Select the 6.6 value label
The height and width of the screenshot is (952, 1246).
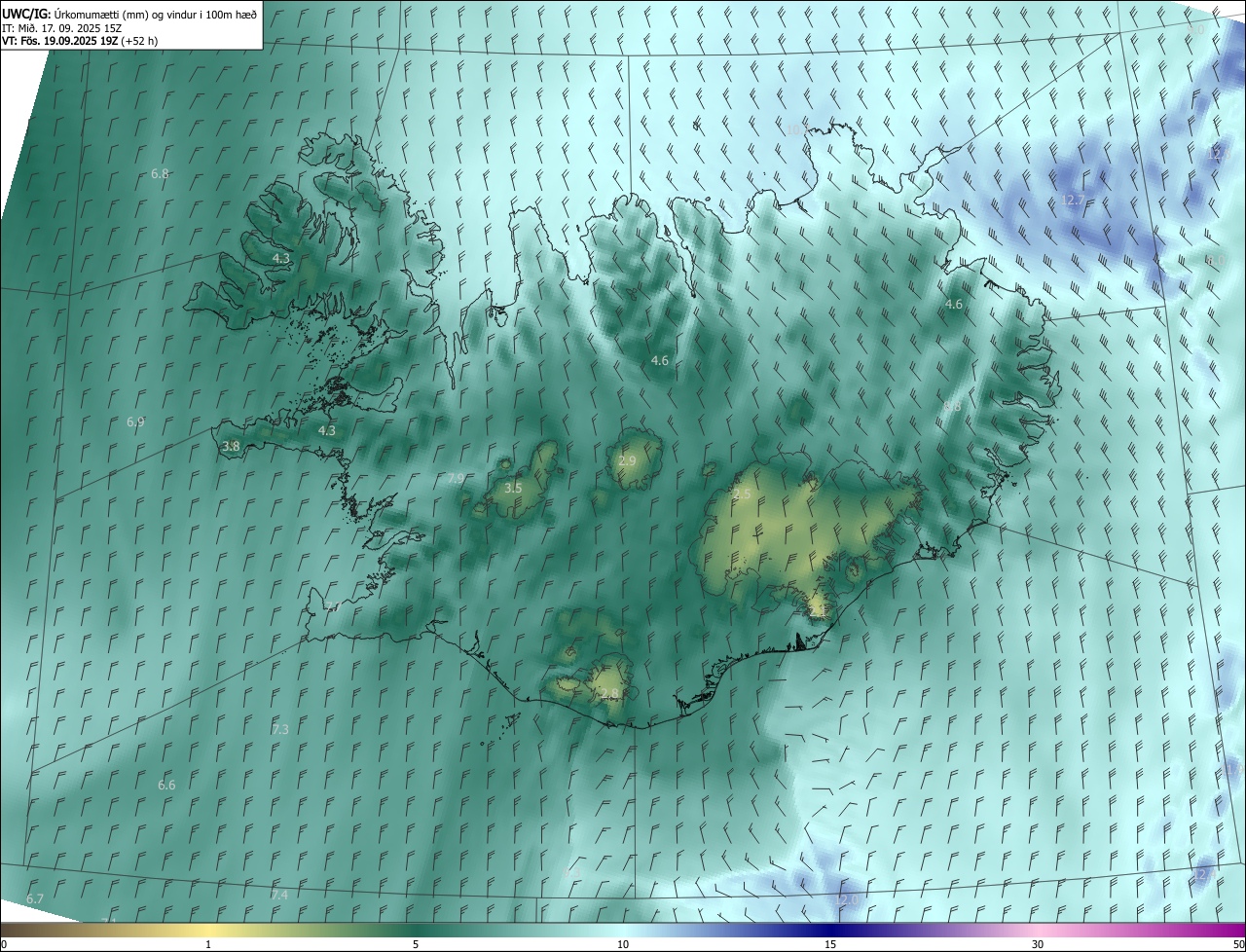(x=166, y=786)
